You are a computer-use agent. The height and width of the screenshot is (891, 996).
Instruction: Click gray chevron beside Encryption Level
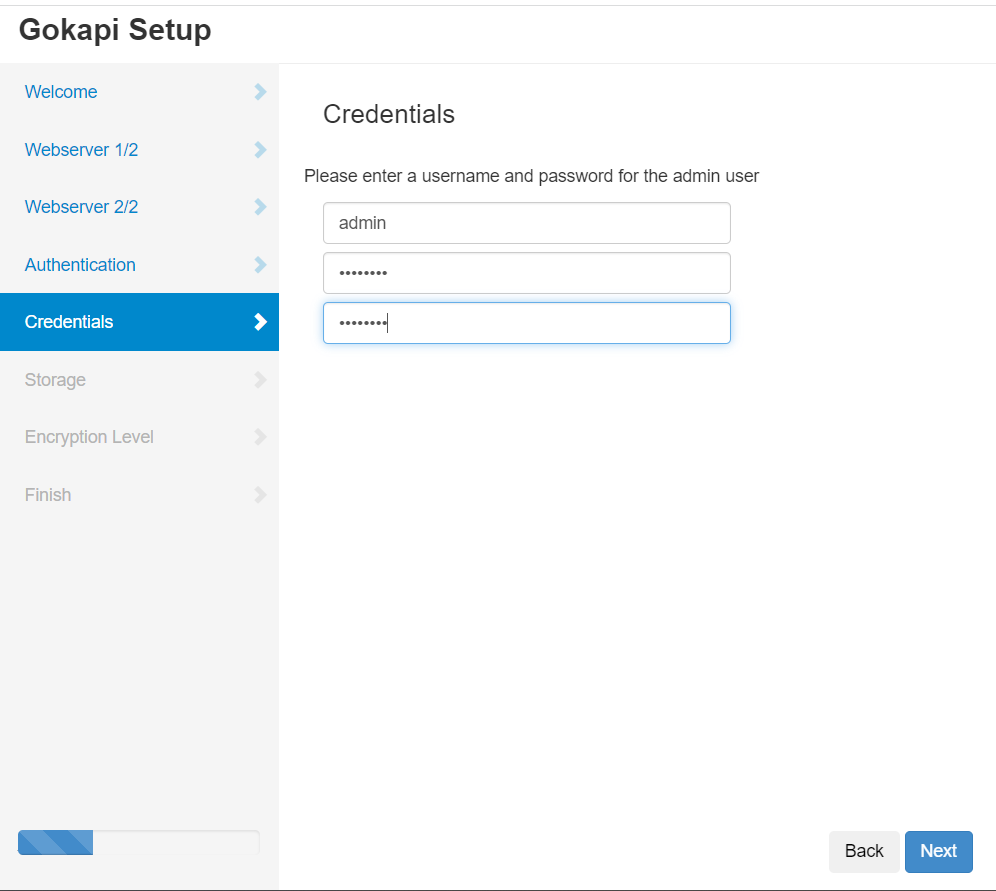point(260,437)
